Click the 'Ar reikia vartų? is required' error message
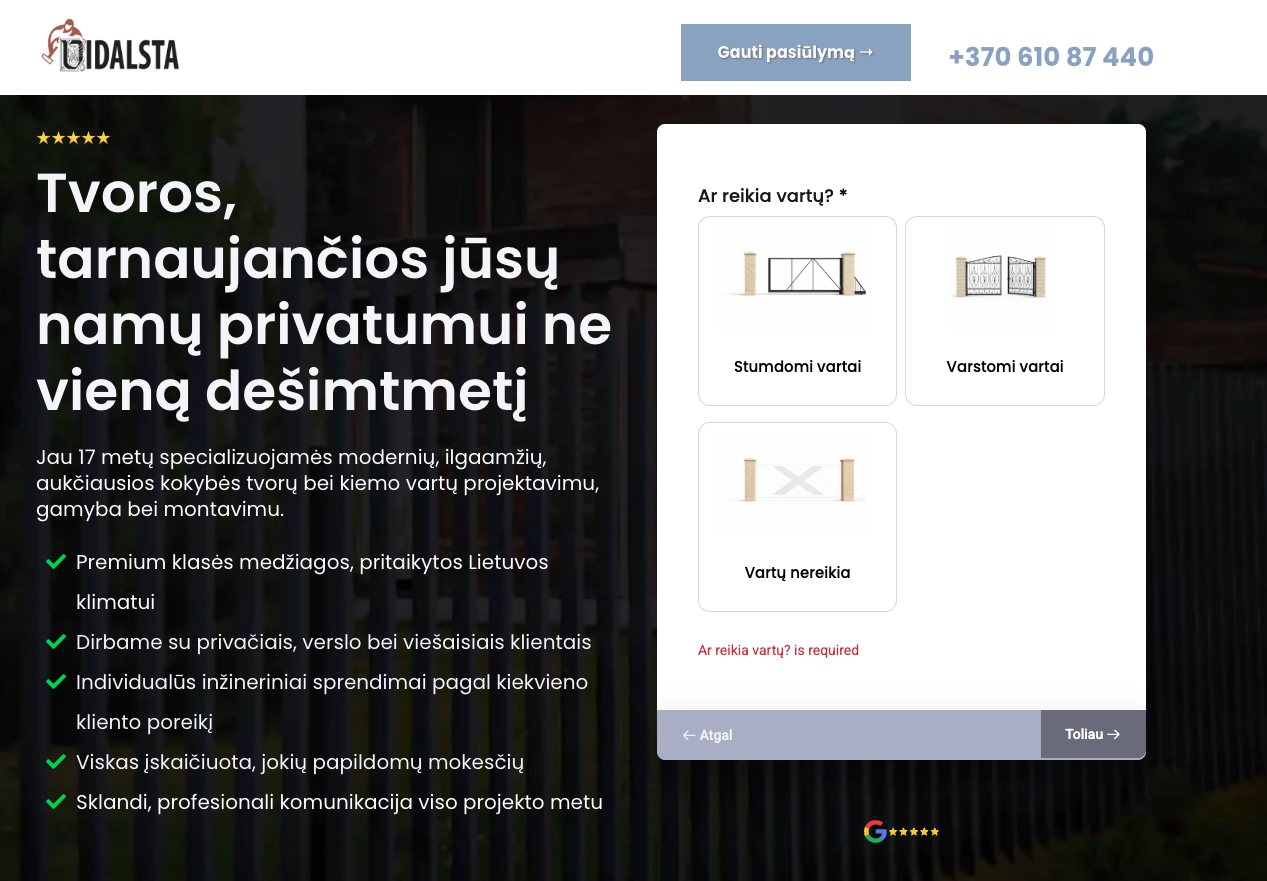The image size is (1267, 881). coord(778,650)
